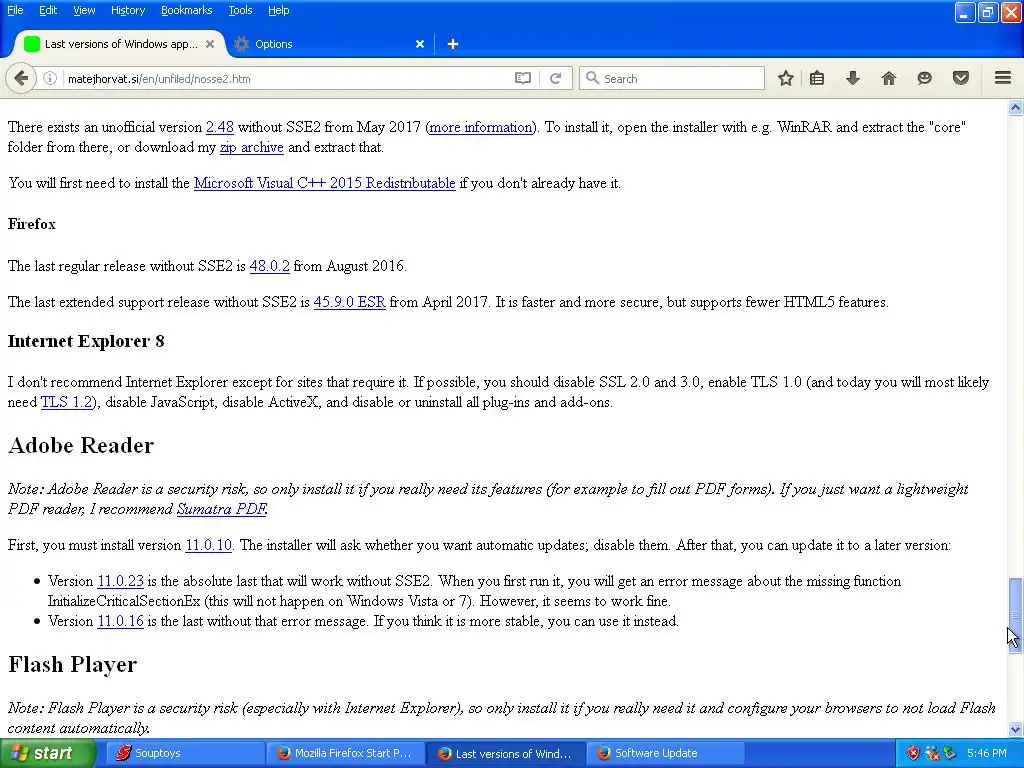
Task: Click the 'Adobe Reader' heading
Action: [x=81, y=445]
